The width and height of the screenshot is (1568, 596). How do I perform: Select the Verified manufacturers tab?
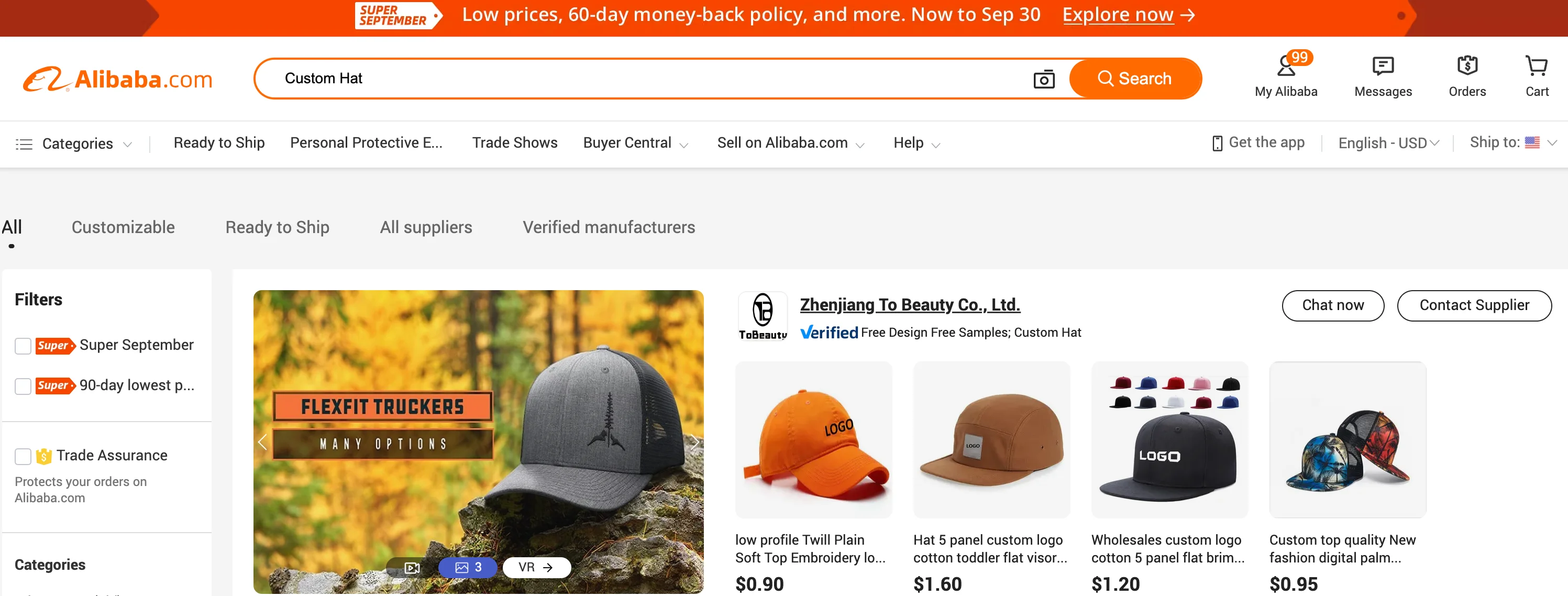[608, 227]
